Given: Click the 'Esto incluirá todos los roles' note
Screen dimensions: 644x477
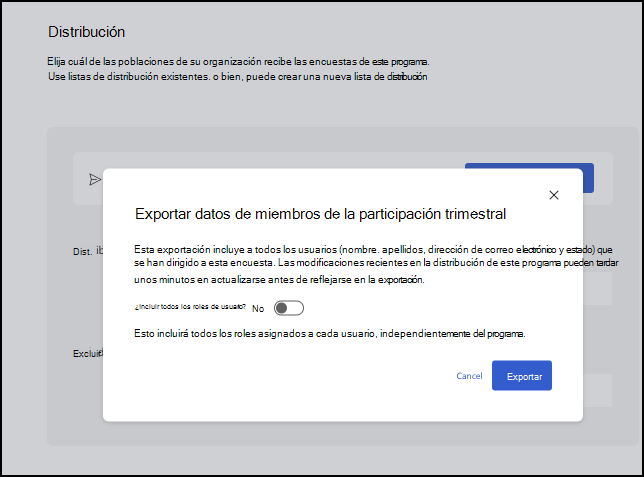Looking at the screenshot, I should [330, 334].
